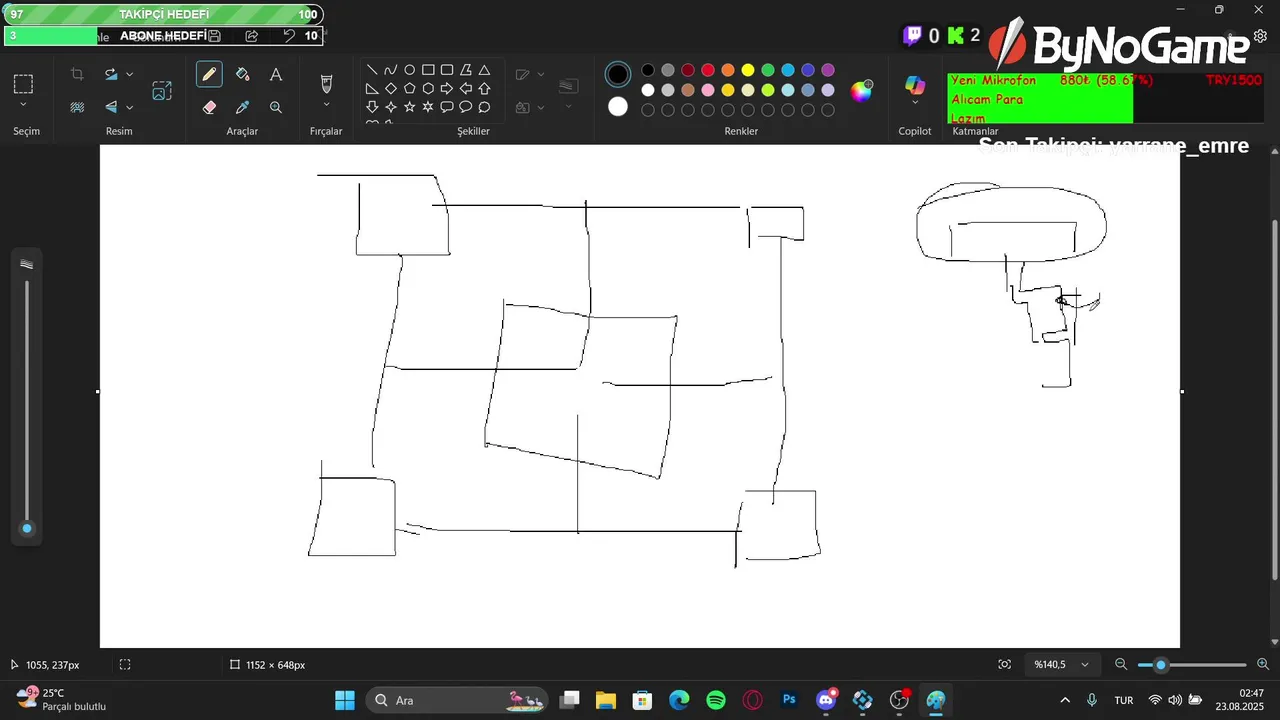Click the brush size slider handle
The height and width of the screenshot is (720, 1280).
(27, 528)
